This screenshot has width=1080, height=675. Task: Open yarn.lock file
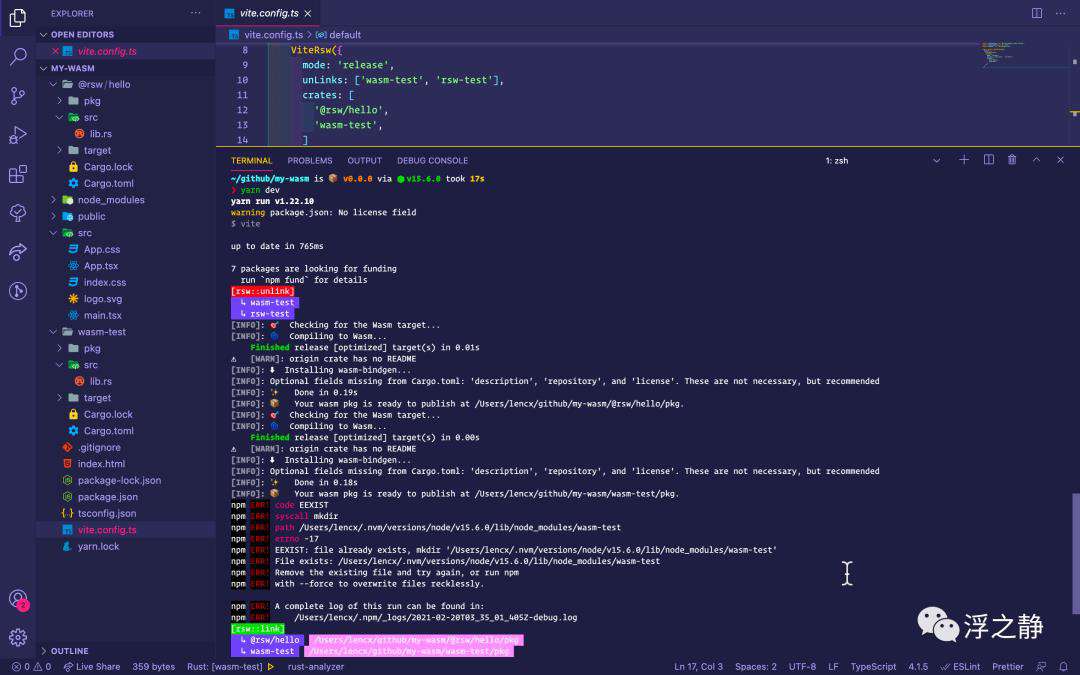coord(98,547)
